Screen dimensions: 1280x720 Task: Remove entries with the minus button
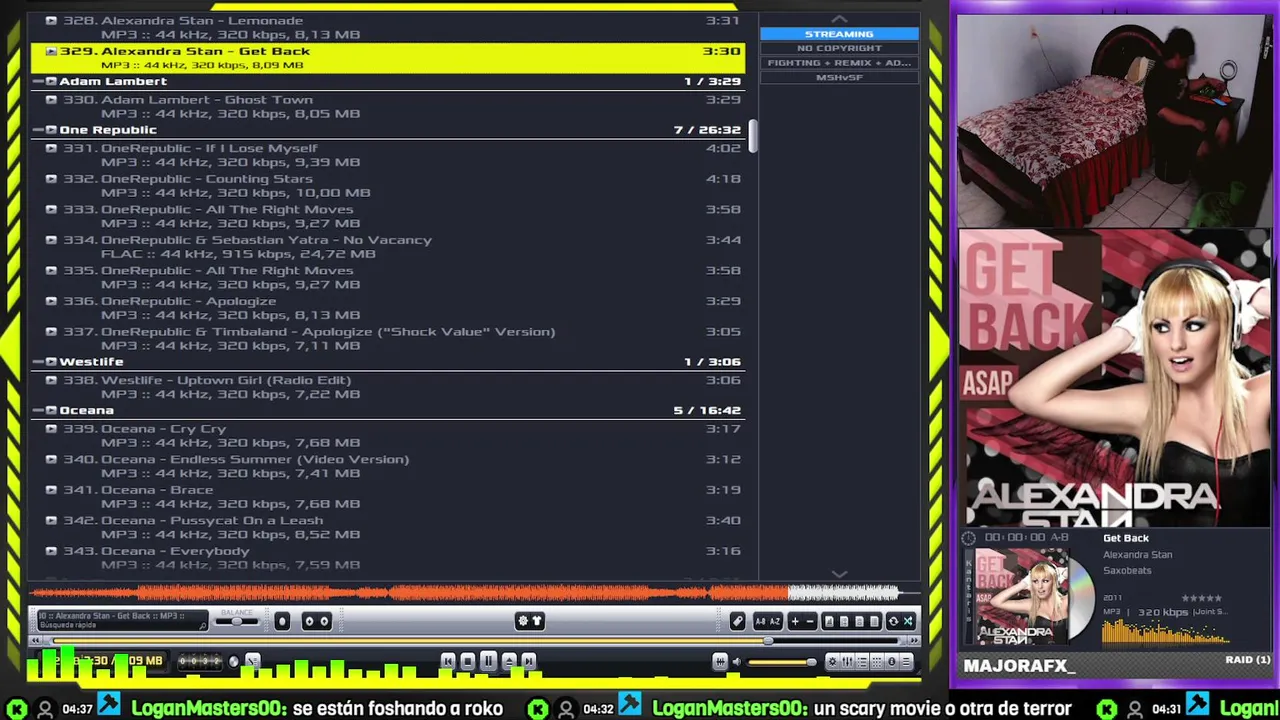810,621
